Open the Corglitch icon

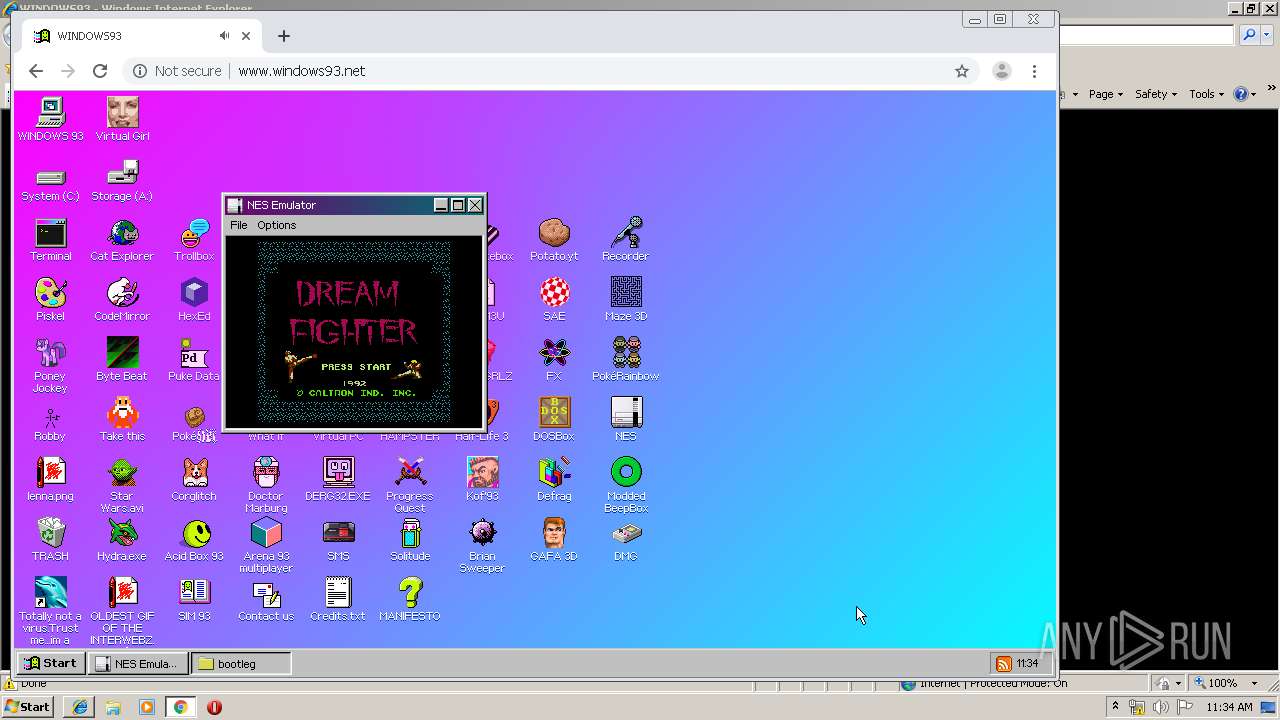pyautogui.click(x=194, y=480)
